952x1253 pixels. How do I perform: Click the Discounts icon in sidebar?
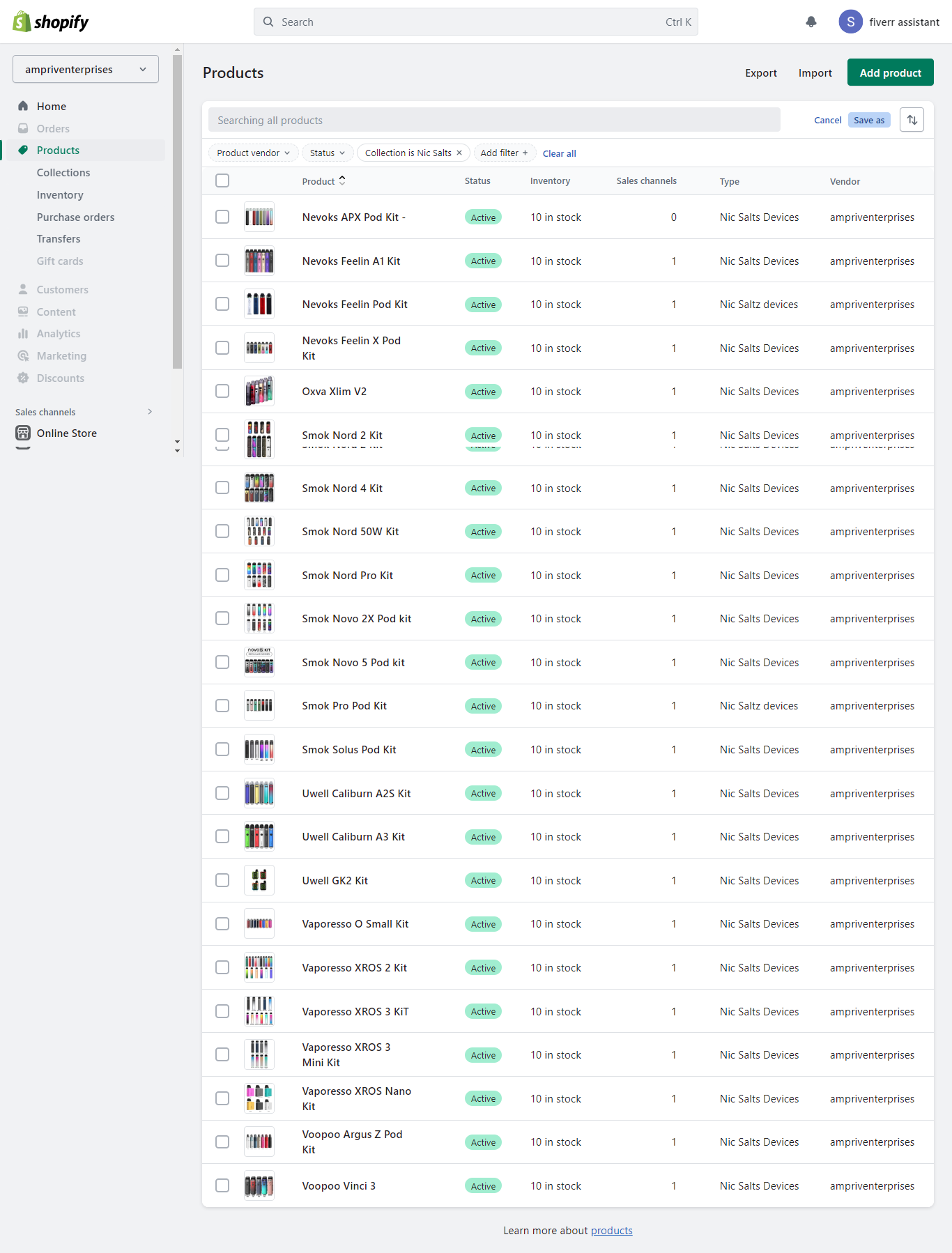[x=23, y=378]
